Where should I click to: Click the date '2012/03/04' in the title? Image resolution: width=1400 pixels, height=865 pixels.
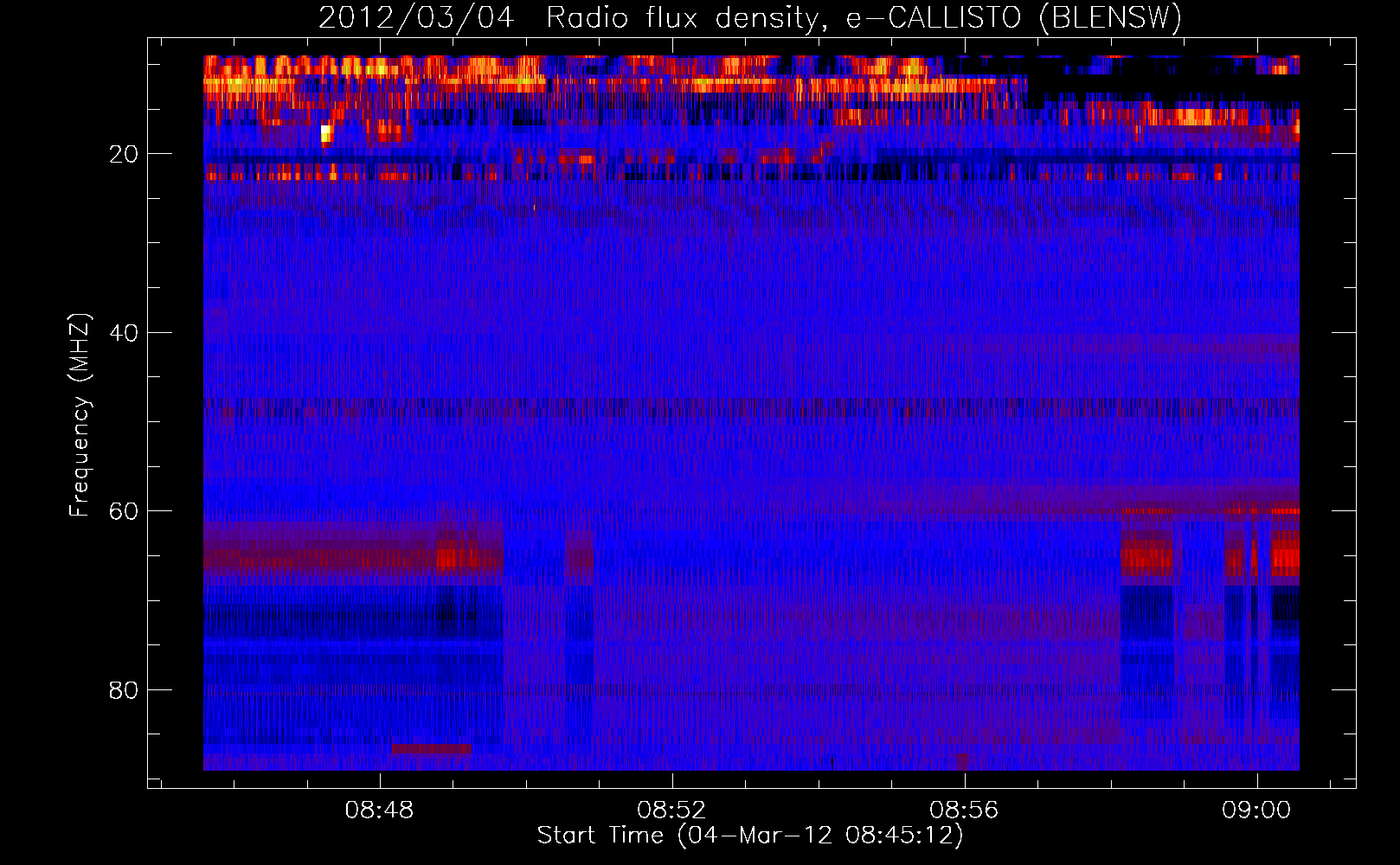click(x=416, y=18)
